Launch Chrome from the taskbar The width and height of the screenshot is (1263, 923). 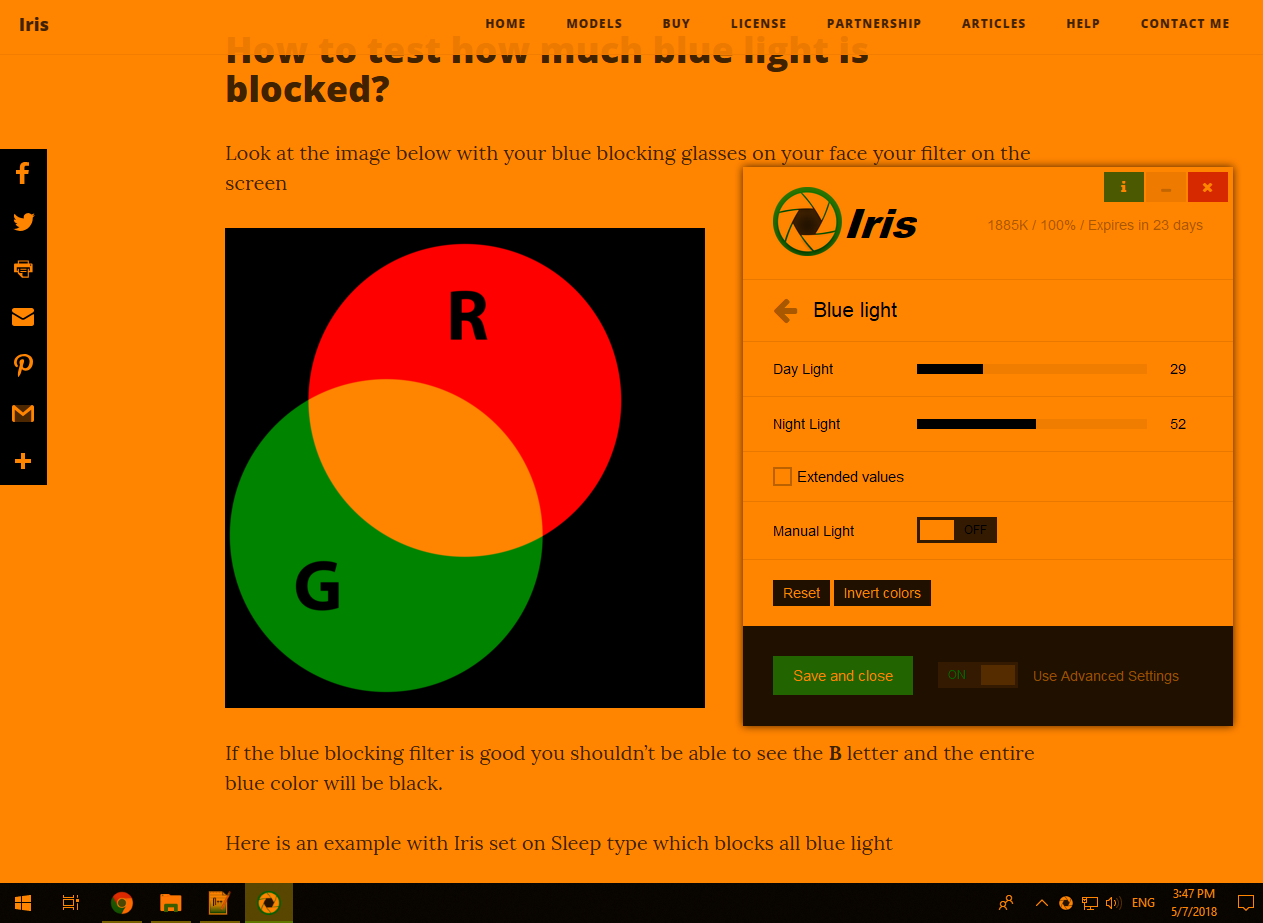pos(122,903)
